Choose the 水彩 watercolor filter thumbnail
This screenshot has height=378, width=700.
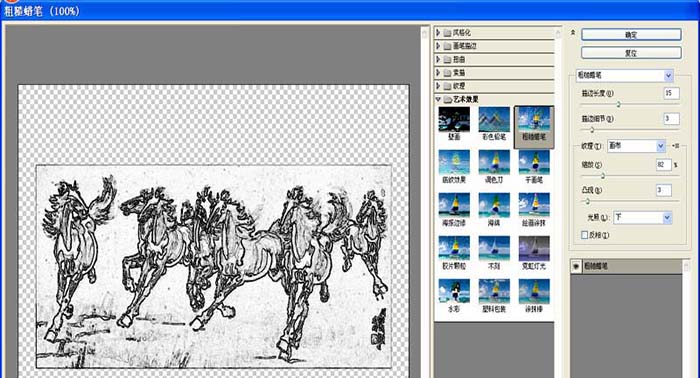(454, 291)
